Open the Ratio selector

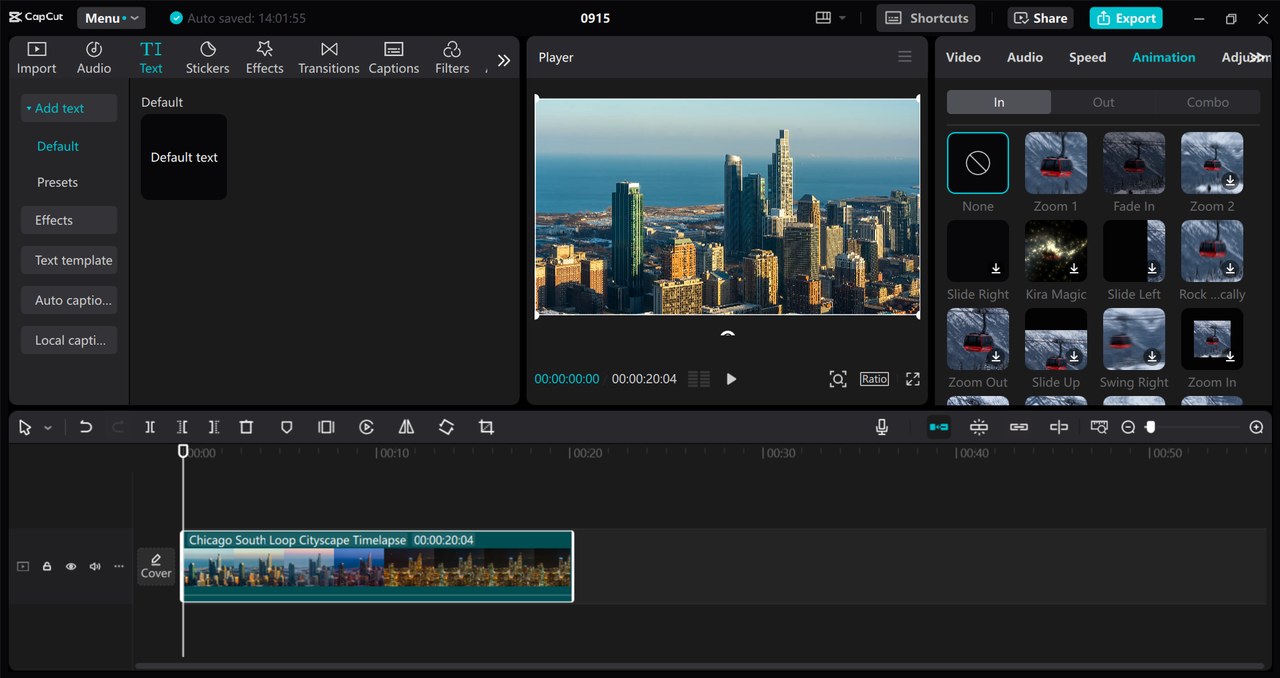[874, 379]
